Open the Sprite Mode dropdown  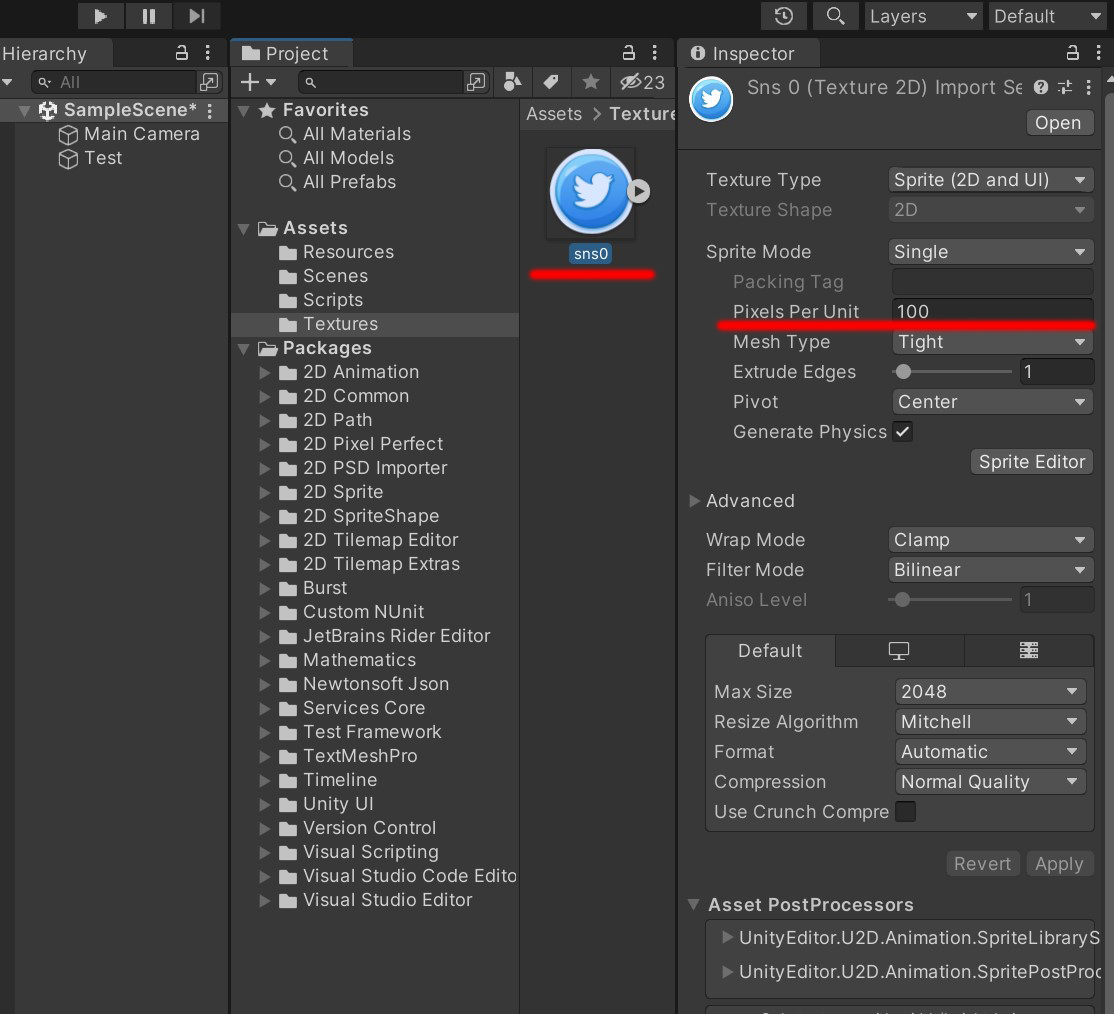[990, 252]
